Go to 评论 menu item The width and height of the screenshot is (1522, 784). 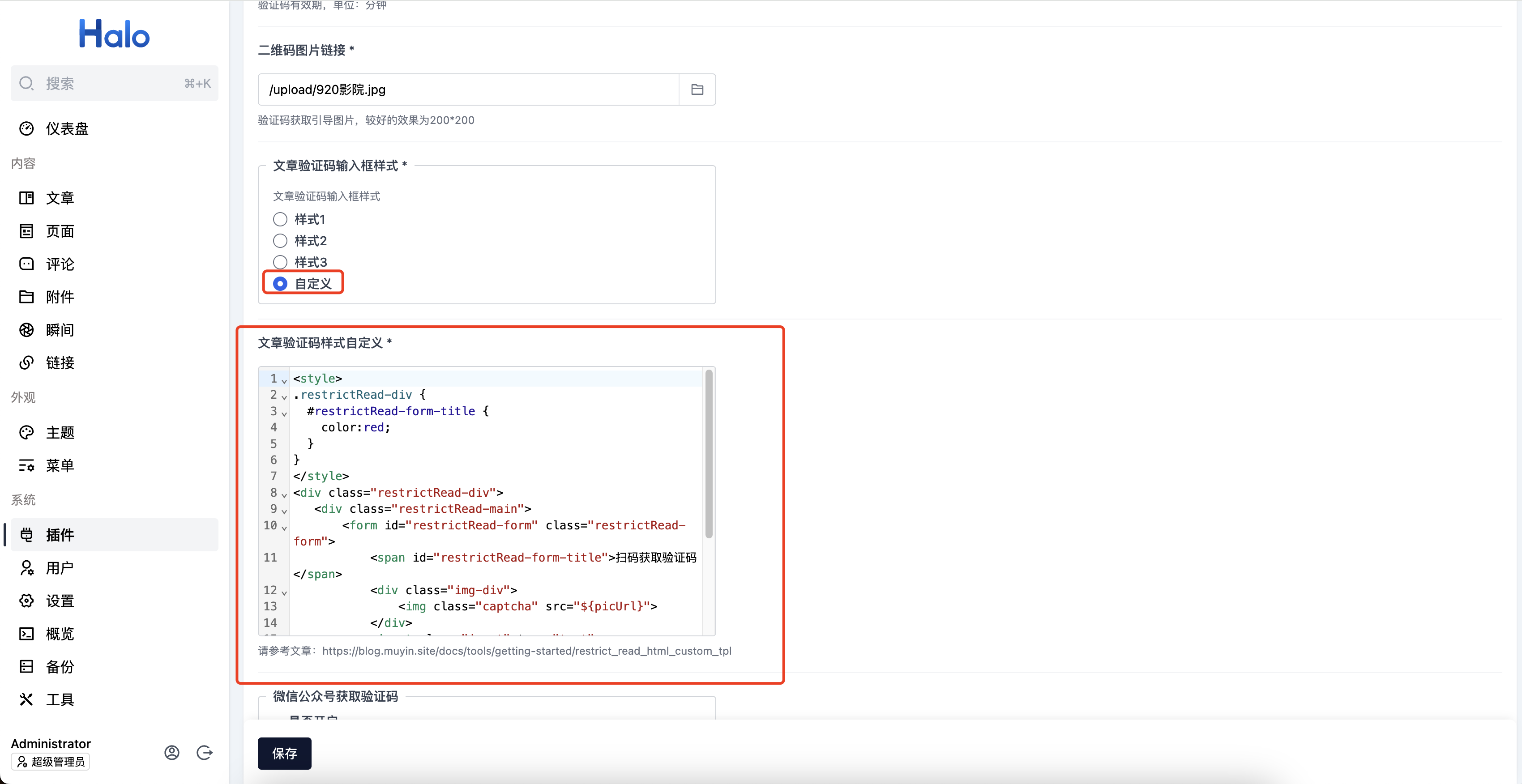coord(114,264)
